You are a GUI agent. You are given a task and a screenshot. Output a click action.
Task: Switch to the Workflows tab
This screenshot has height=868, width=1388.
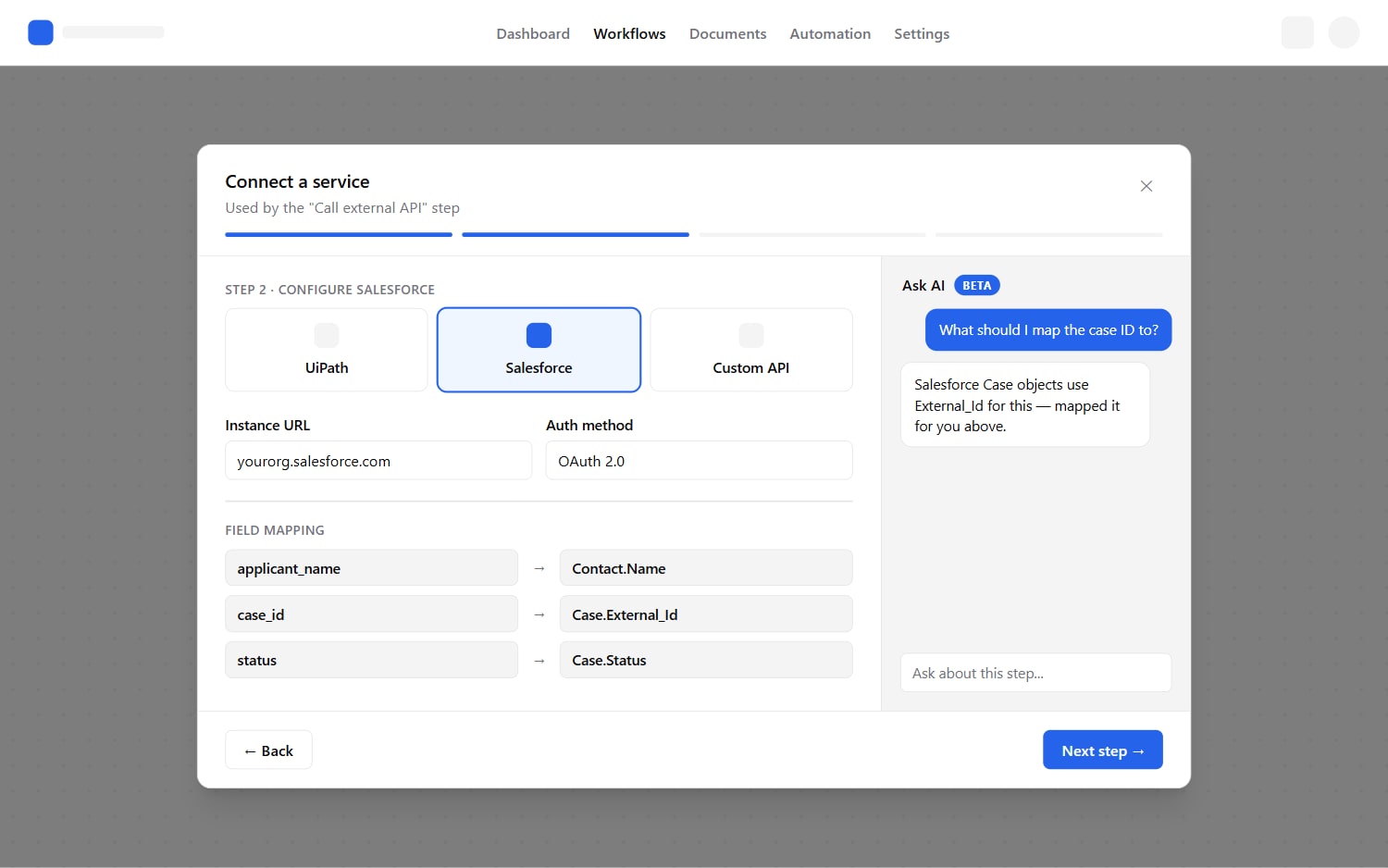click(629, 33)
